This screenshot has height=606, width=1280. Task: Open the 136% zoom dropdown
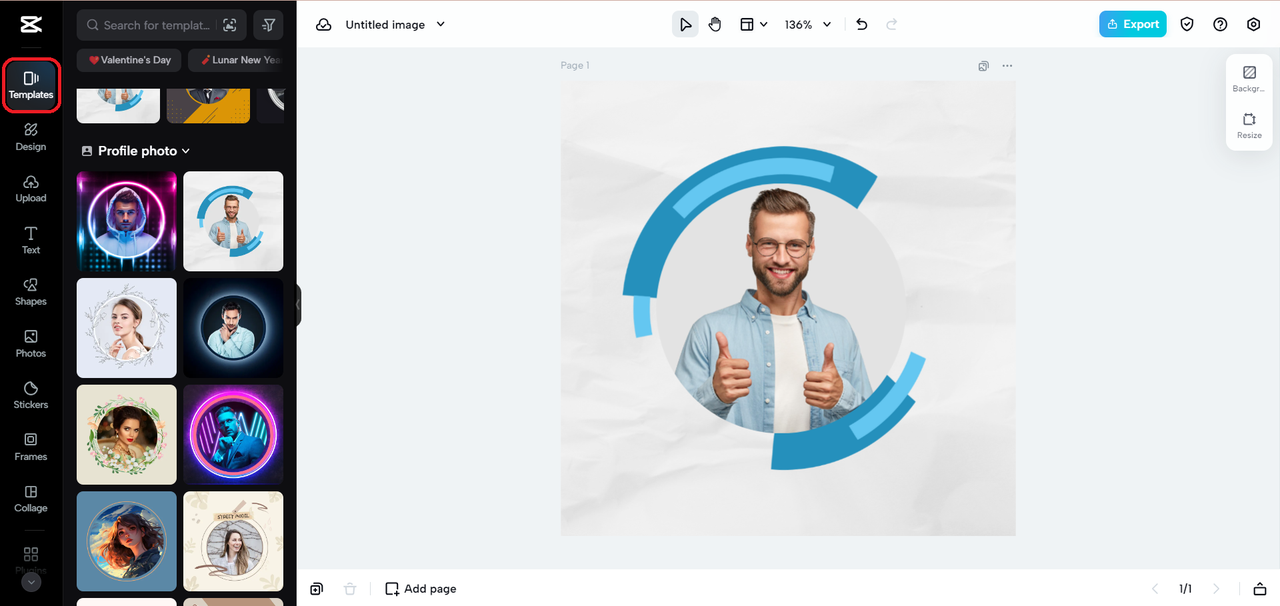(808, 24)
